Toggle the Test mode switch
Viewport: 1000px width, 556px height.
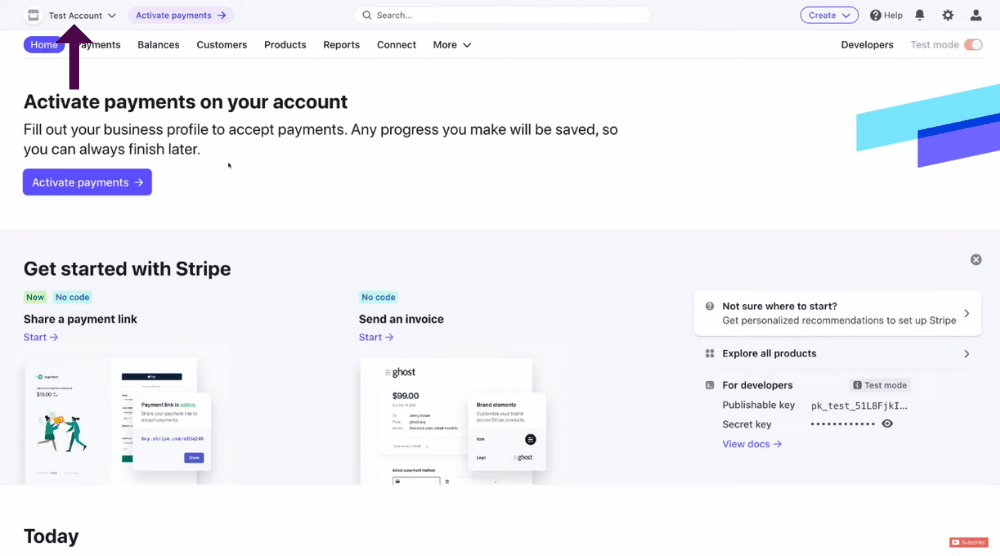click(973, 45)
